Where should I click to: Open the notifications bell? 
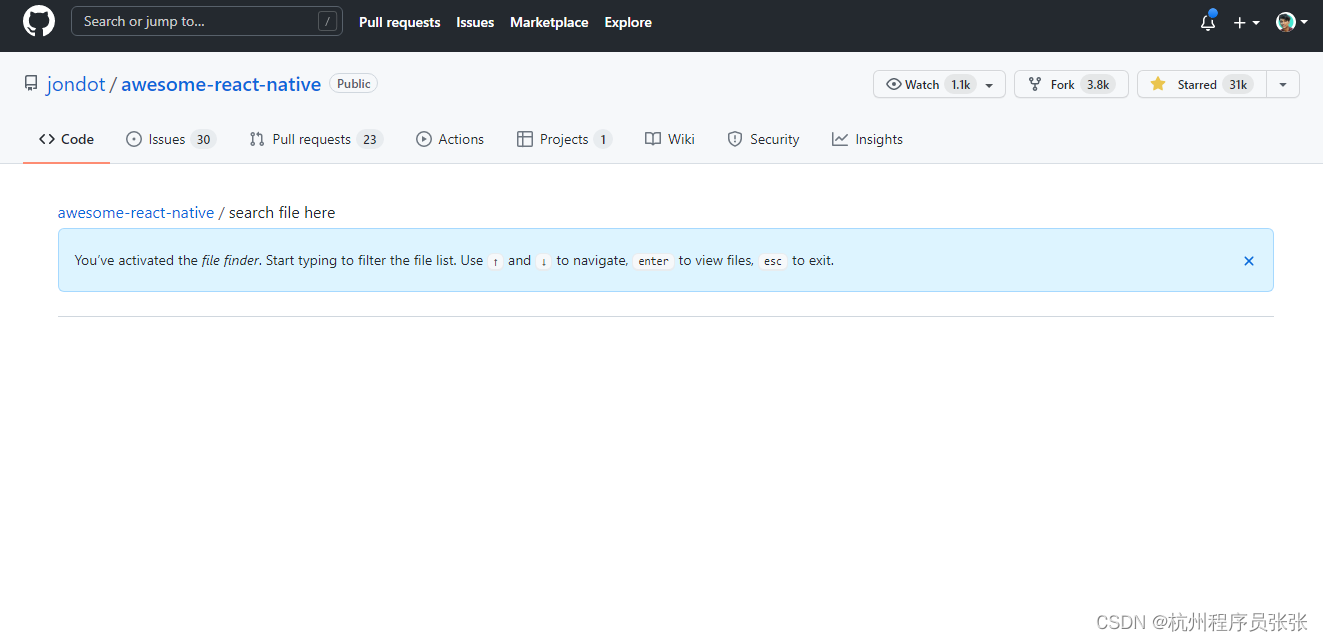click(1208, 22)
